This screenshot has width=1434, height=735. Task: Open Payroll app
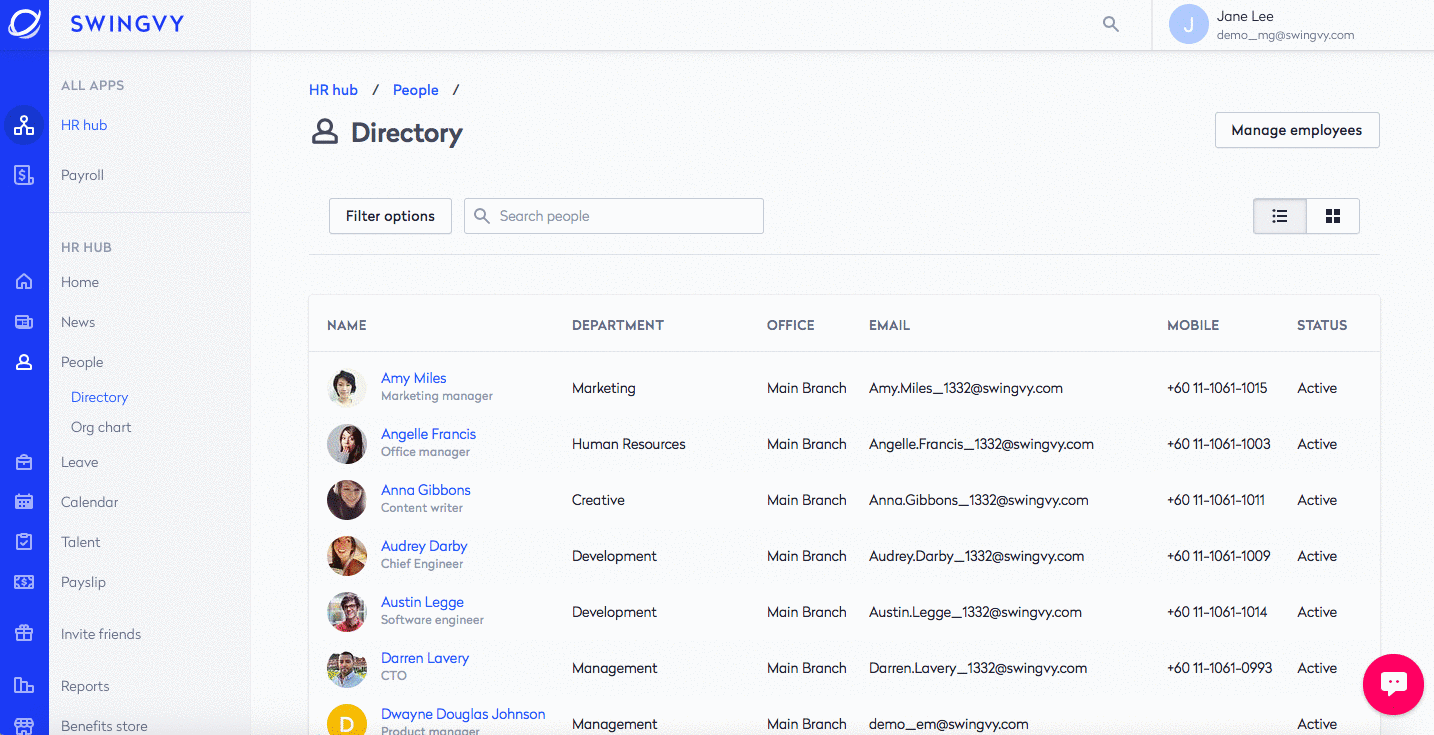82,175
